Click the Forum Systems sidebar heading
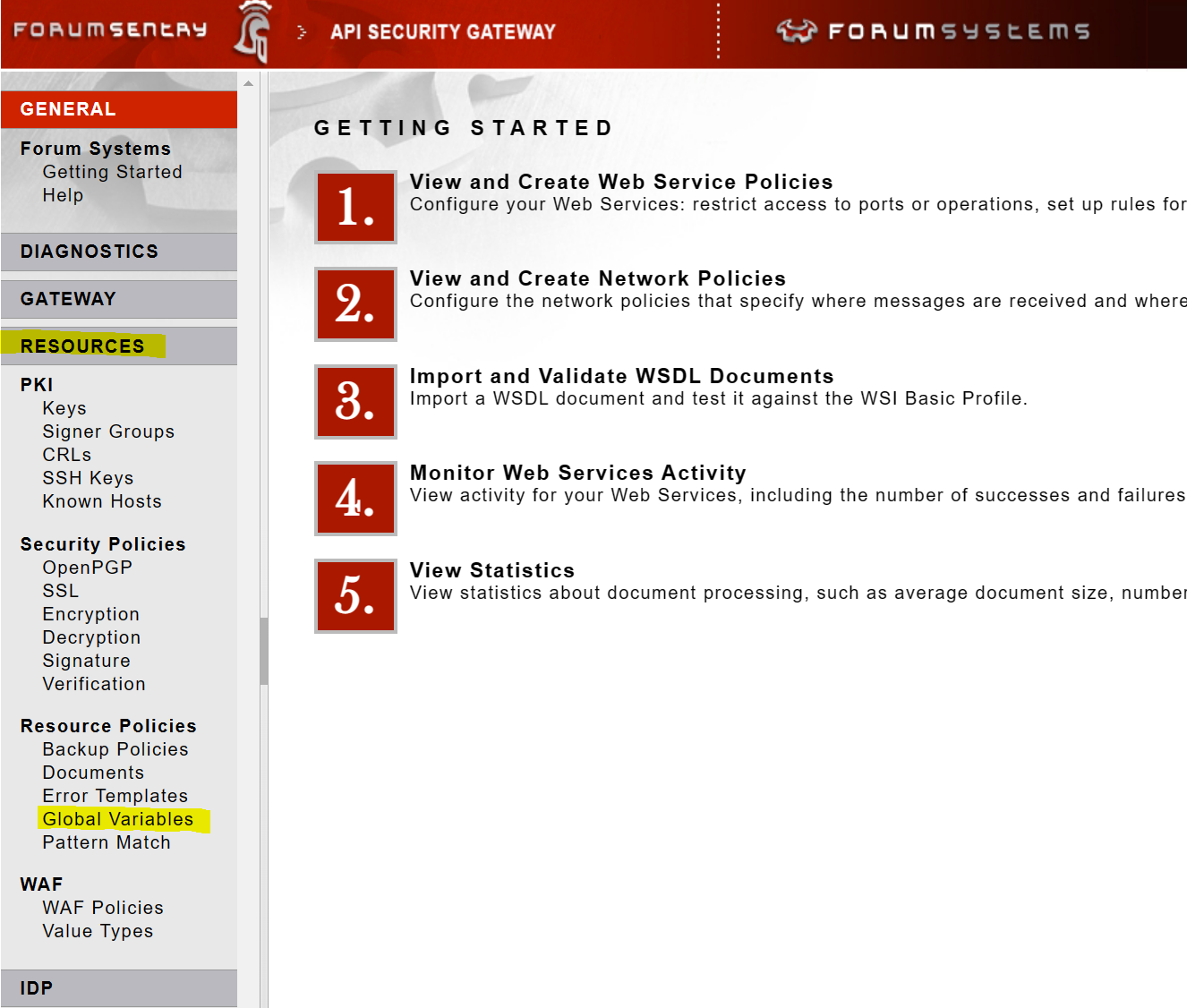 pyautogui.click(x=96, y=149)
